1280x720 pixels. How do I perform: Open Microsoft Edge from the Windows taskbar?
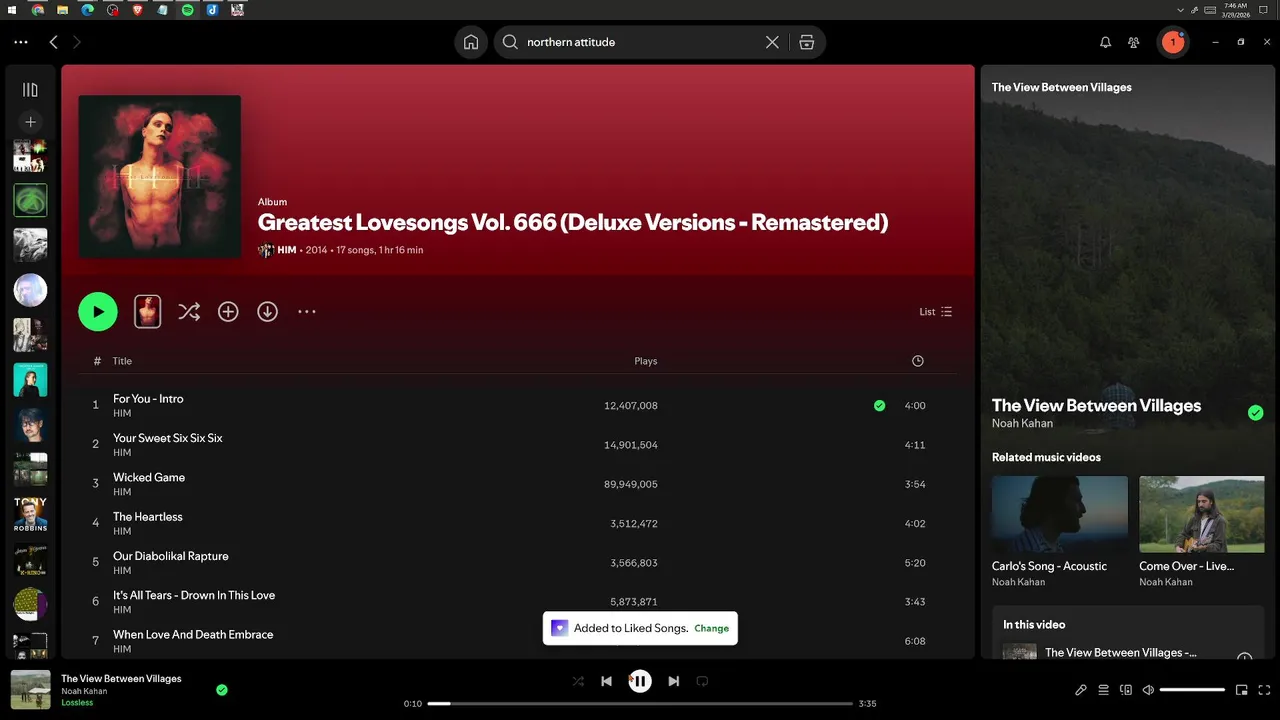pos(88,10)
